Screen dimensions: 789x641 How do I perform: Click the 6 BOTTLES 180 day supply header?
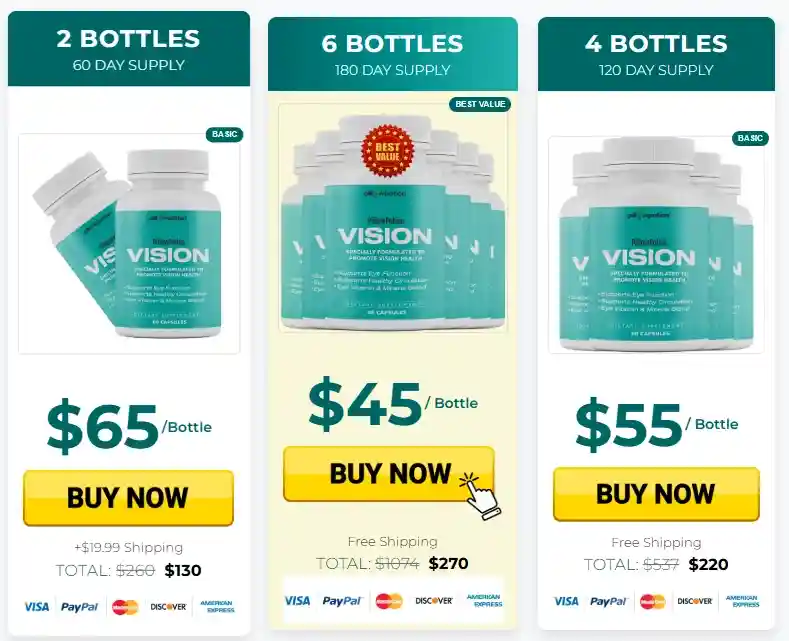coord(392,54)
